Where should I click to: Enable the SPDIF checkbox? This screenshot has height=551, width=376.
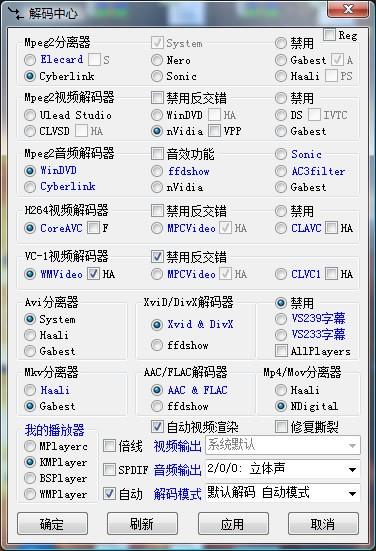pyautogui.click(x=109, y=469)
